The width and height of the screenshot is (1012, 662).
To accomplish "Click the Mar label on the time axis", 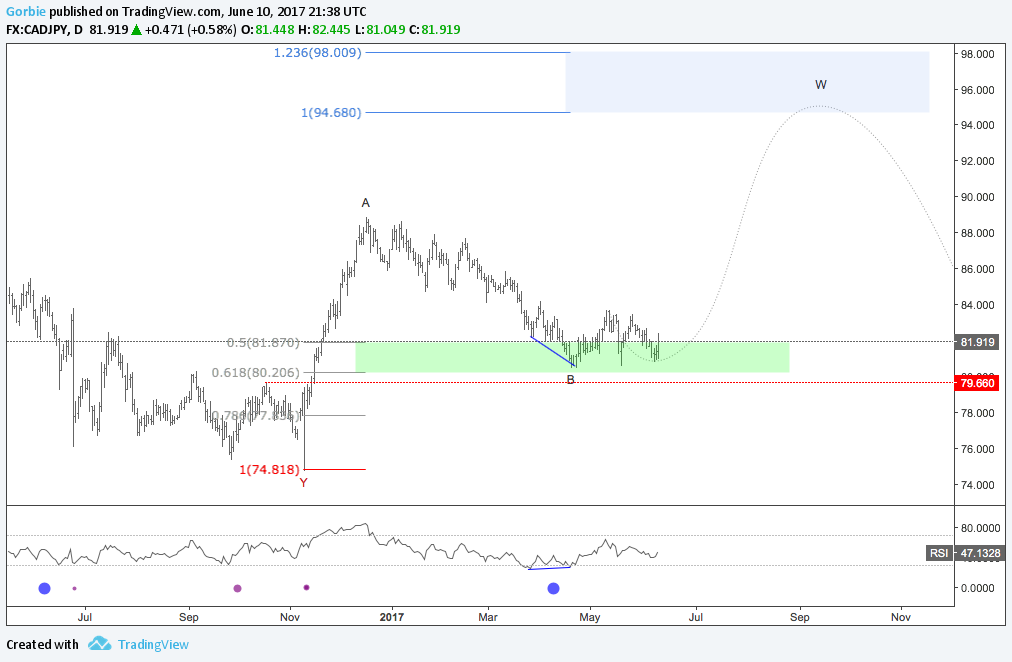I will (x=488, y=617).
